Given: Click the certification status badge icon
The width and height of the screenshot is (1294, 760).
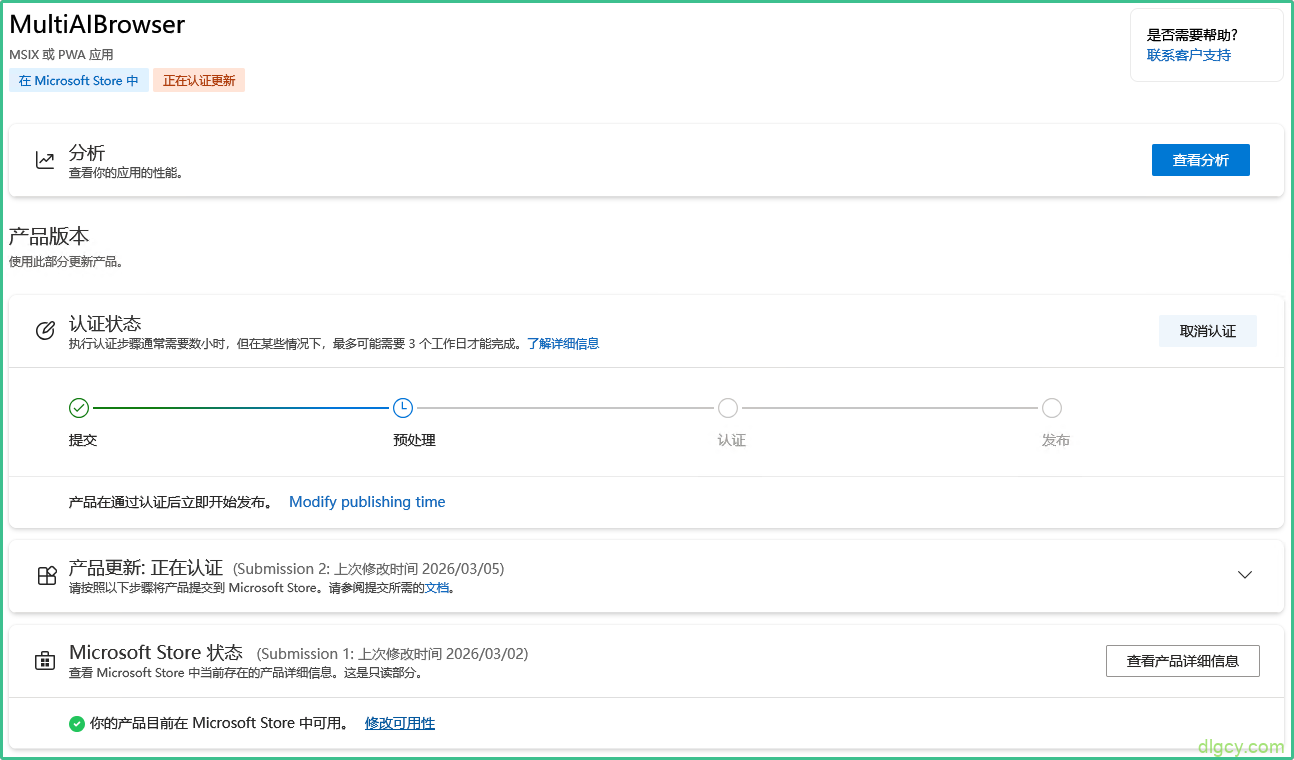Looking at the screenshot, I should point(45,331).
